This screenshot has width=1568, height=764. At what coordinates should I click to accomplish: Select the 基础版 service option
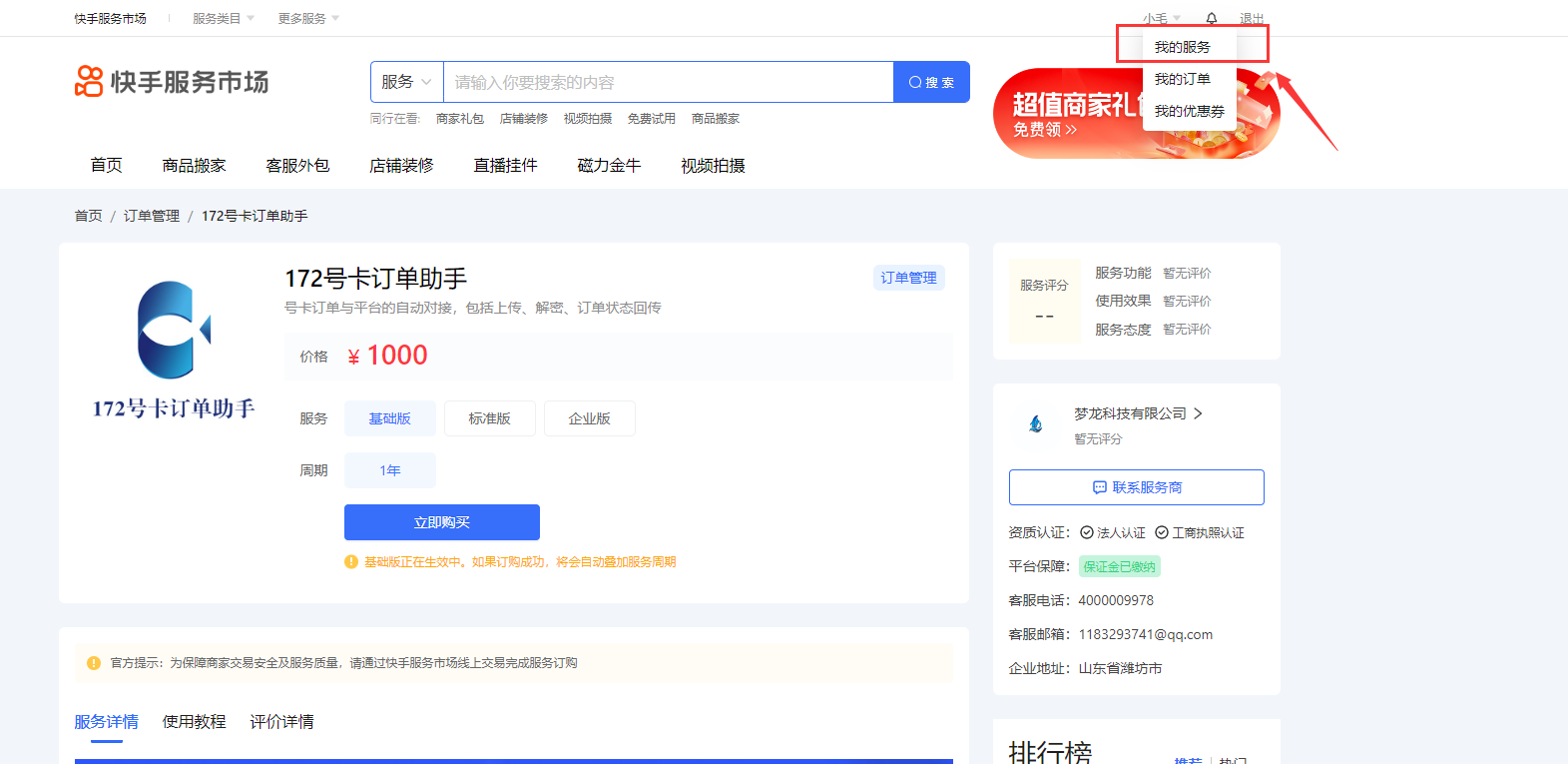point(390,418)
